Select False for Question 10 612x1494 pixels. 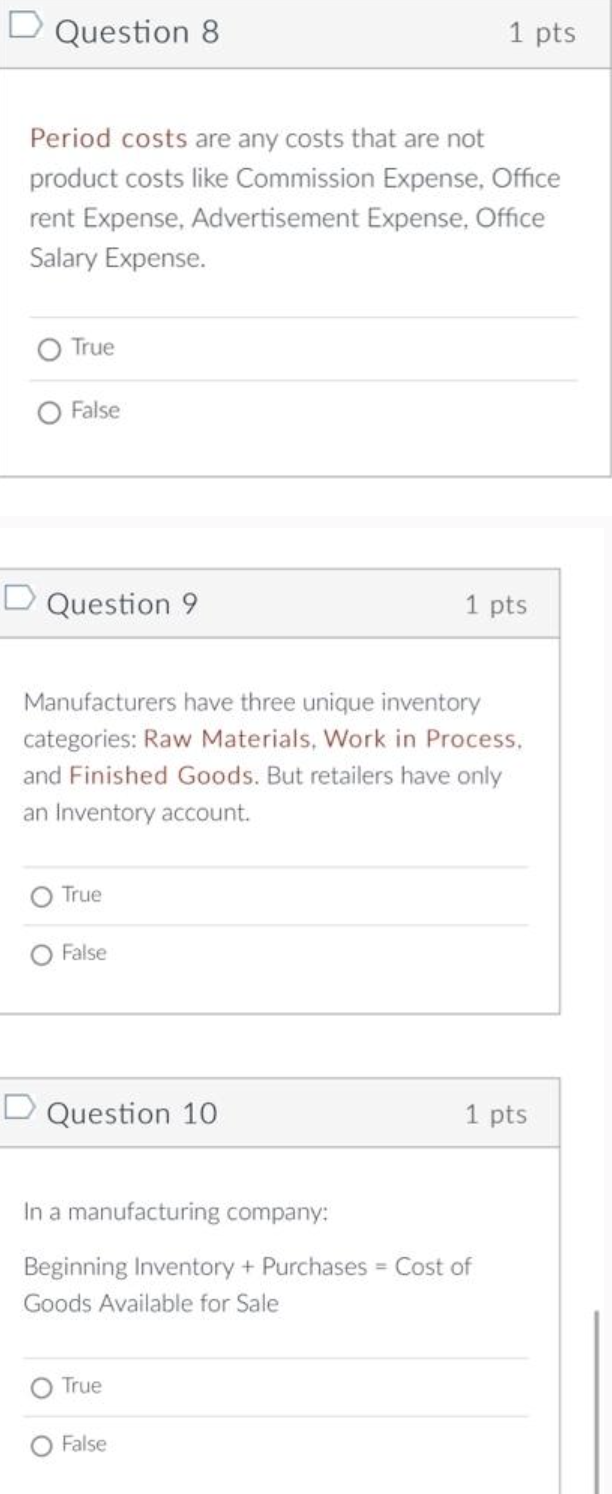click(40, 1443)
